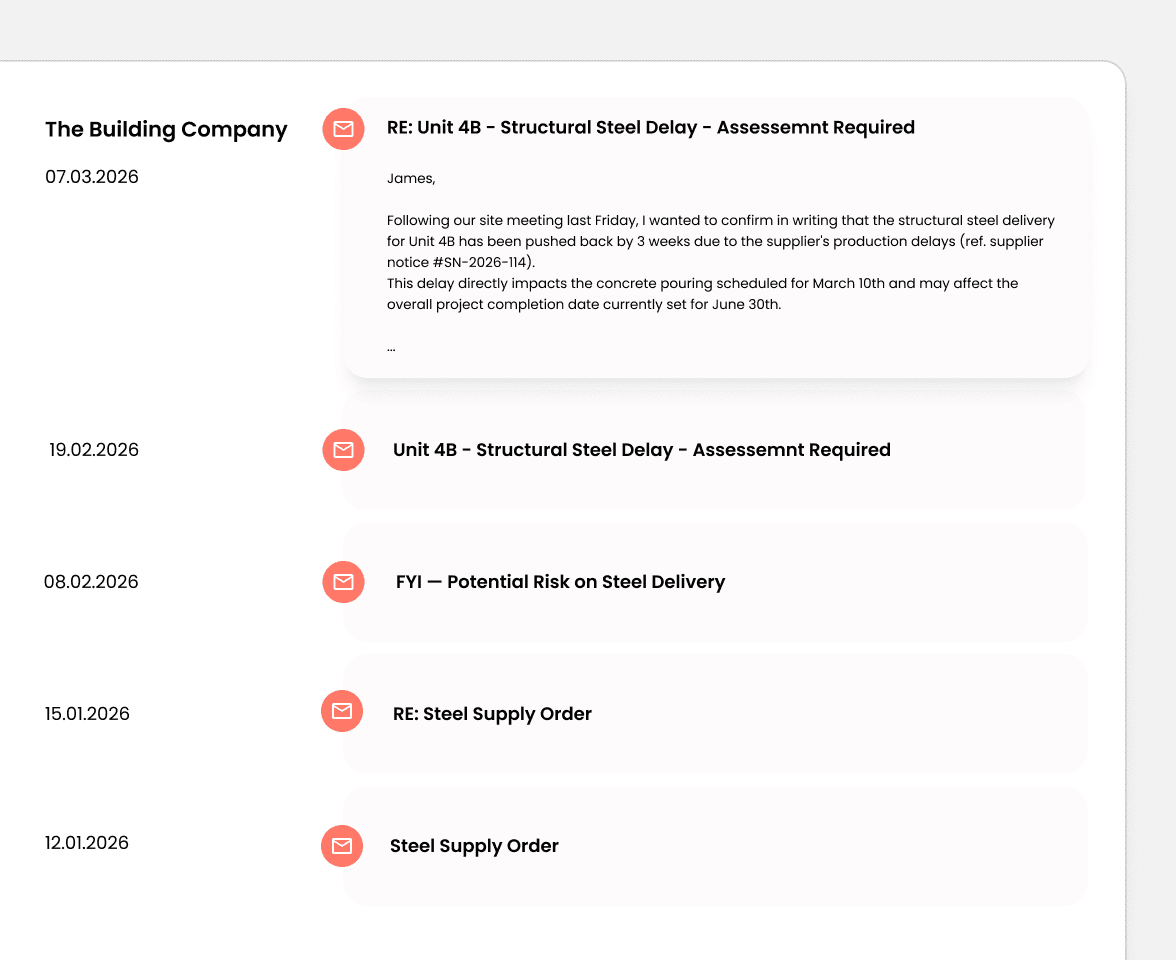Viewport: 1176px width, 960px height.
Task: Select The Building Company heading
Action: pyautogui.click(x=166, y=129)
